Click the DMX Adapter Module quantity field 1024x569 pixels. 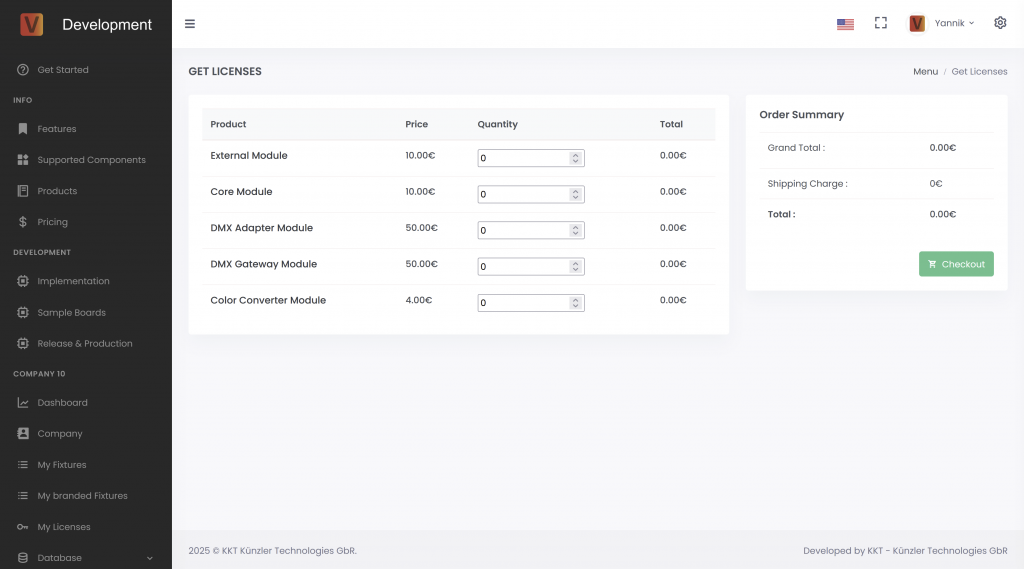522,231
